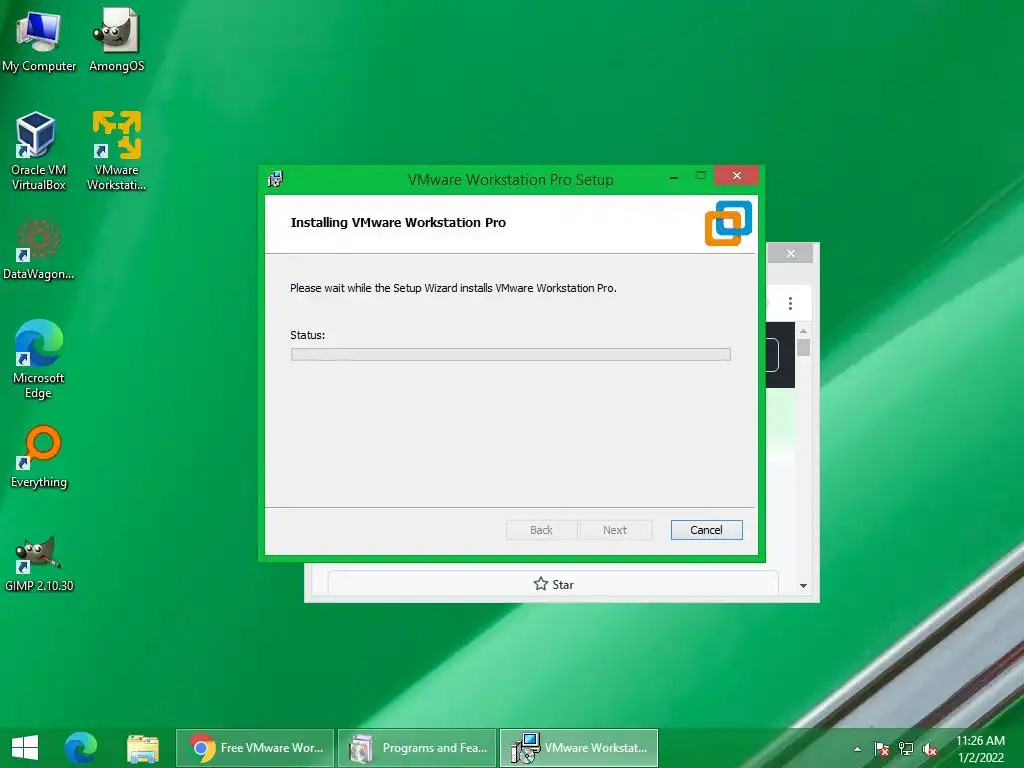Switch to Programs and Features taskbar window
The image size is (1024, 768).
(x=417, y=748)
